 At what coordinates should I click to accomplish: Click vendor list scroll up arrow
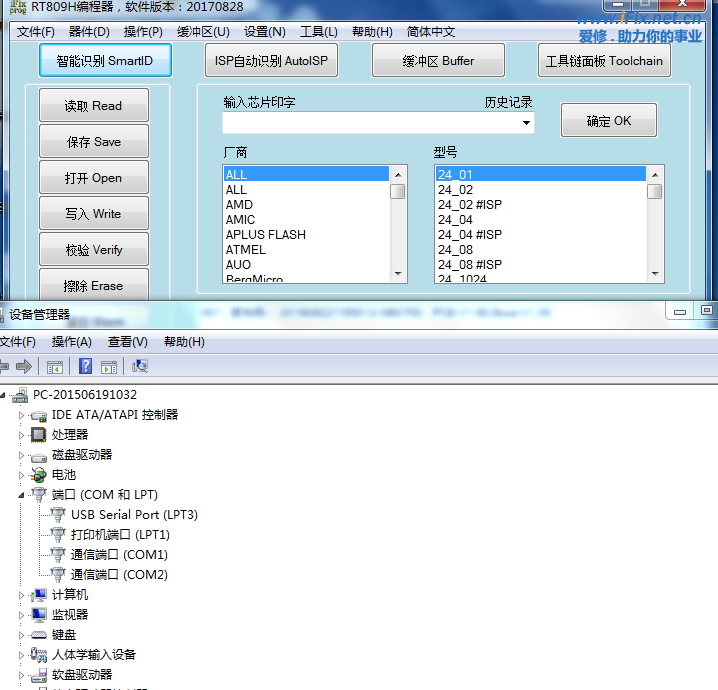[398, 175]
